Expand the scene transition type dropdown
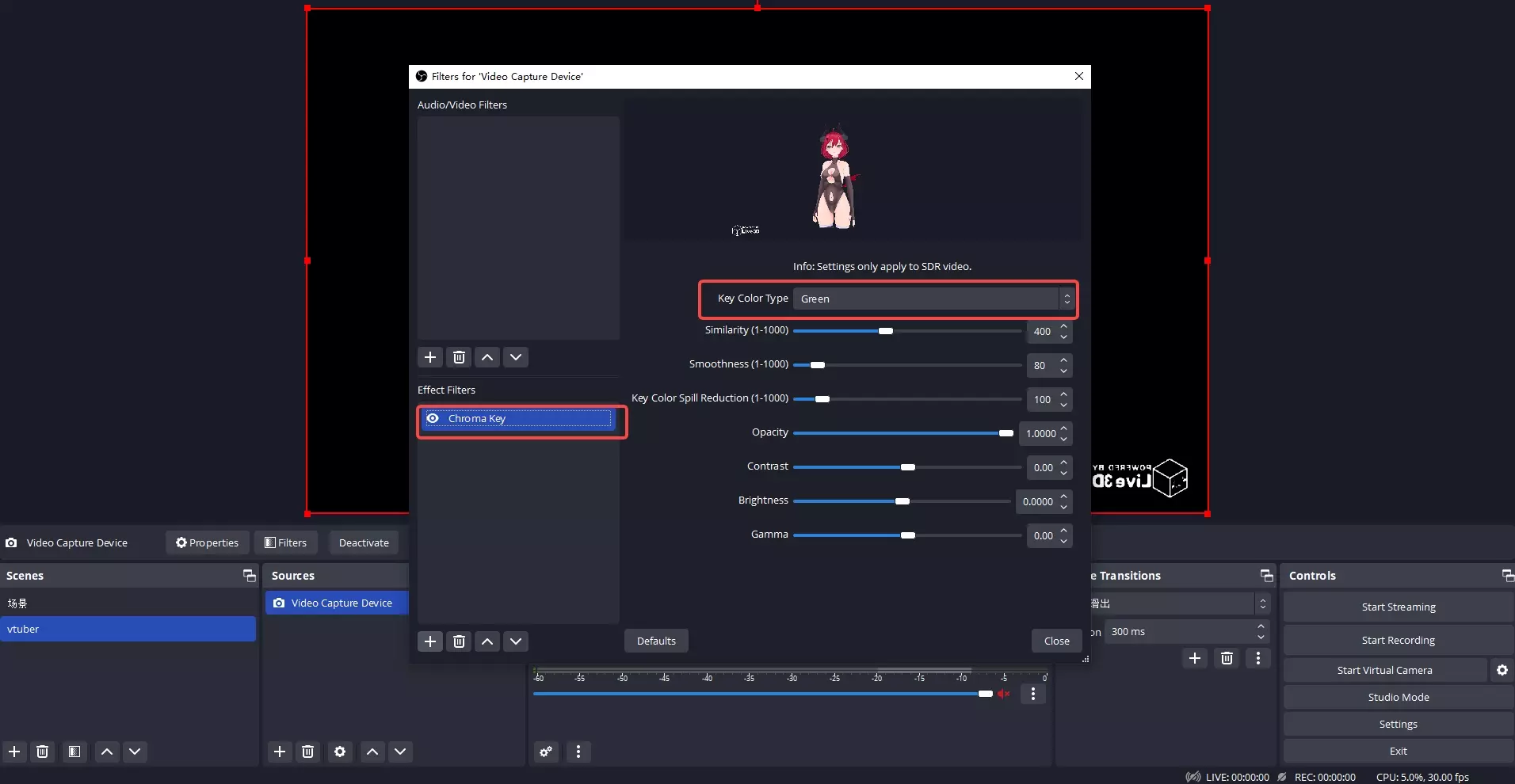The width and height of the screenshot is (1515, 784). [1181, 603]
